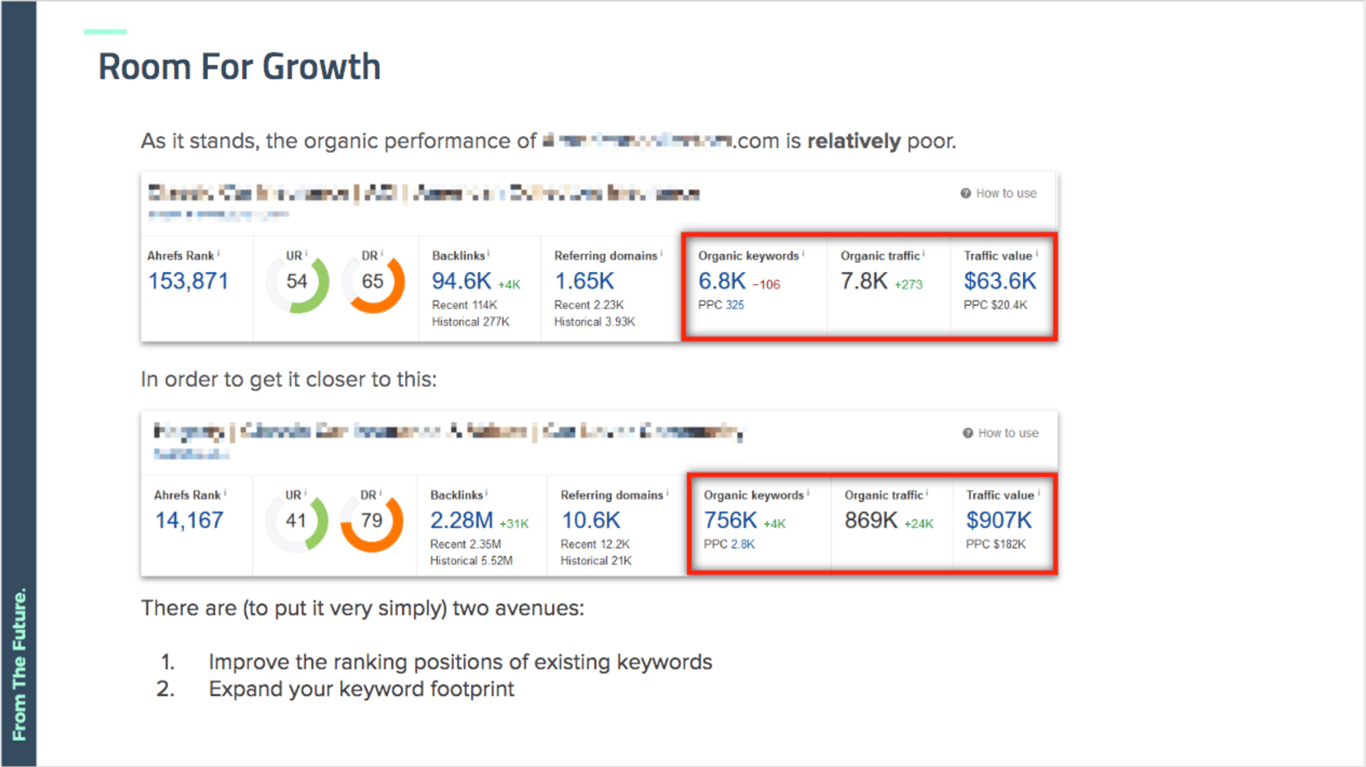Click info icon next to Referring domains above 1.65K

[662, 255]
